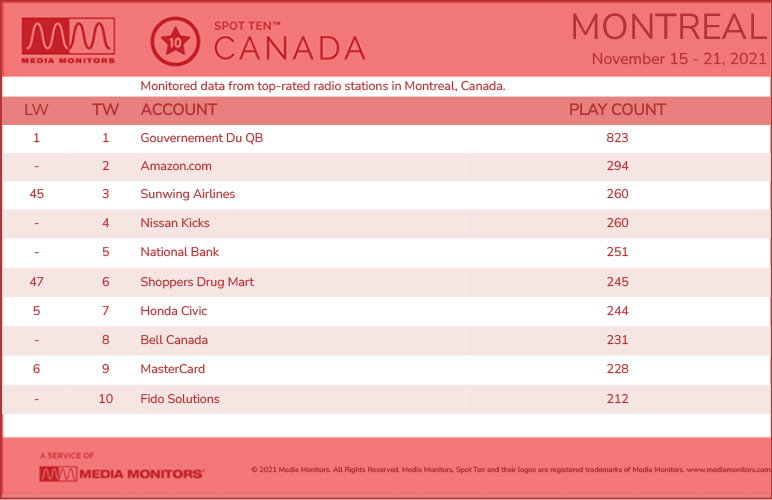Image resolution: width=772 pixels, height=500 pixels.
Task: Select the Honda Civic entry
Action: [x=174, y=311]
